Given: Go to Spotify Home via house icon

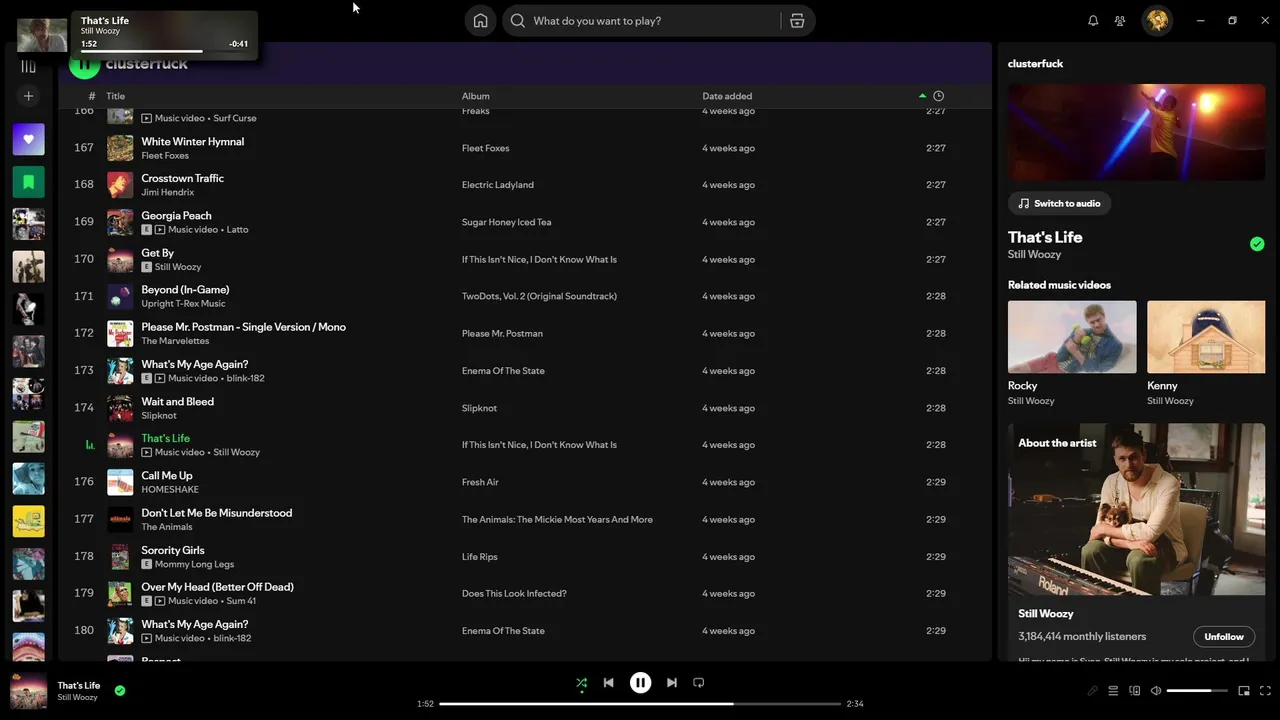Looking at the screenshot, I should click(x=480, y=21).
